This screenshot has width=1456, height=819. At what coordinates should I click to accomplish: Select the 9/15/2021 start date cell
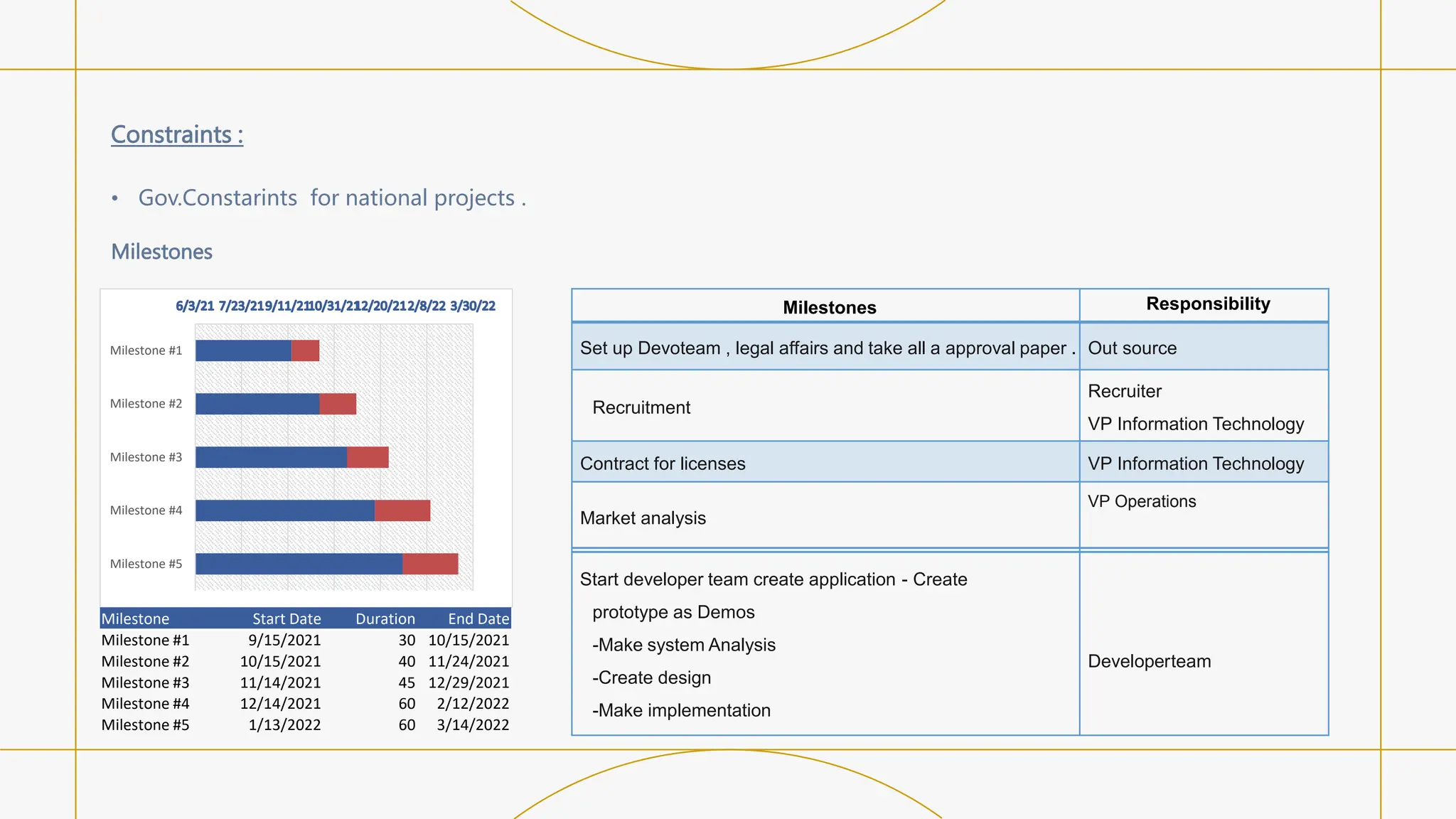click(x=284, y=641)
